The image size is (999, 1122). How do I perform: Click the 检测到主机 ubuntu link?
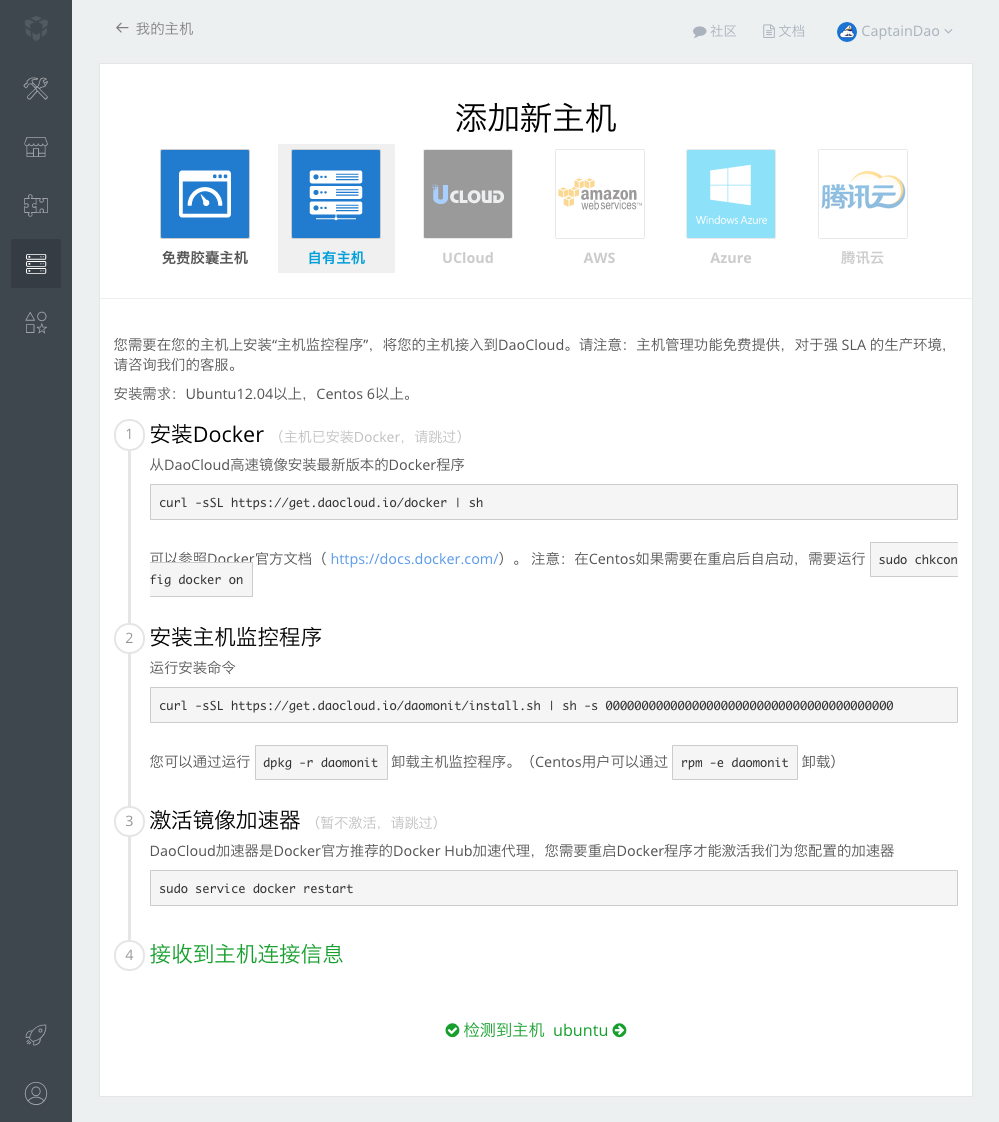pos(535,1030)
